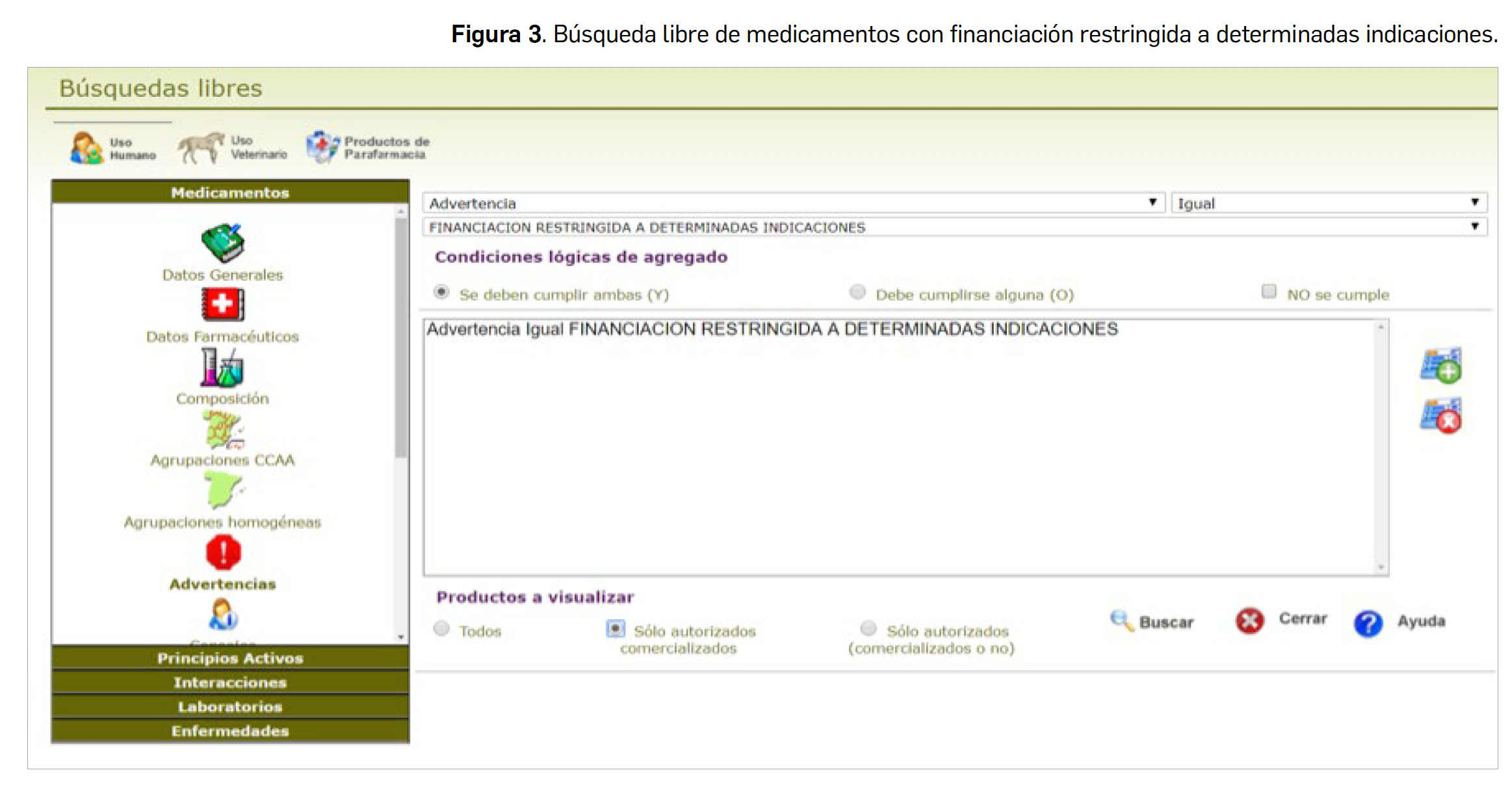The image size is (1512, 807).
Task: Open Agrupaciones homogéneas Spain map icon
Action: tap(222, 491)
